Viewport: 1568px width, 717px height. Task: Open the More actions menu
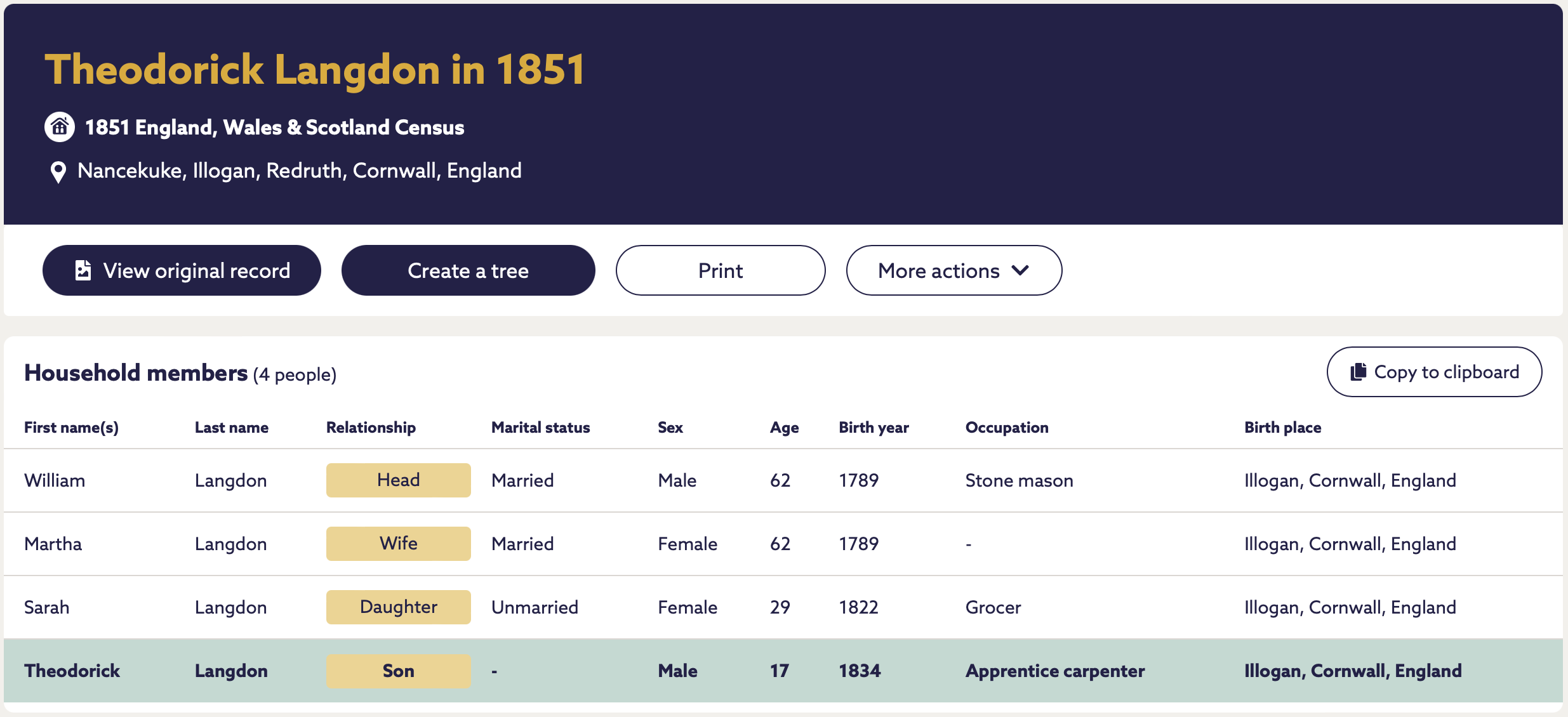tap(953, 270)
